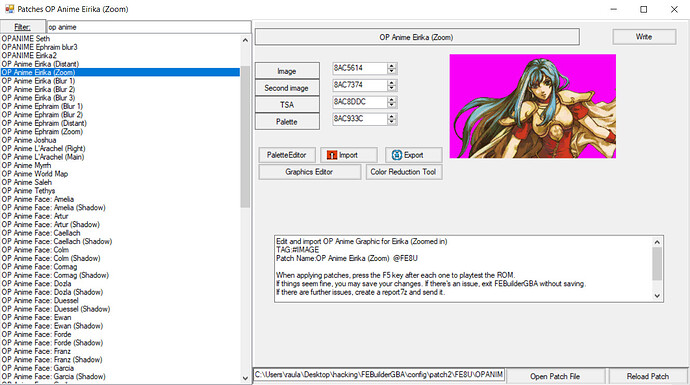Select OP Anime Ephraim (Blur 1)
The width and height of the screenshot is (690, 385).
tap(120, 106)
